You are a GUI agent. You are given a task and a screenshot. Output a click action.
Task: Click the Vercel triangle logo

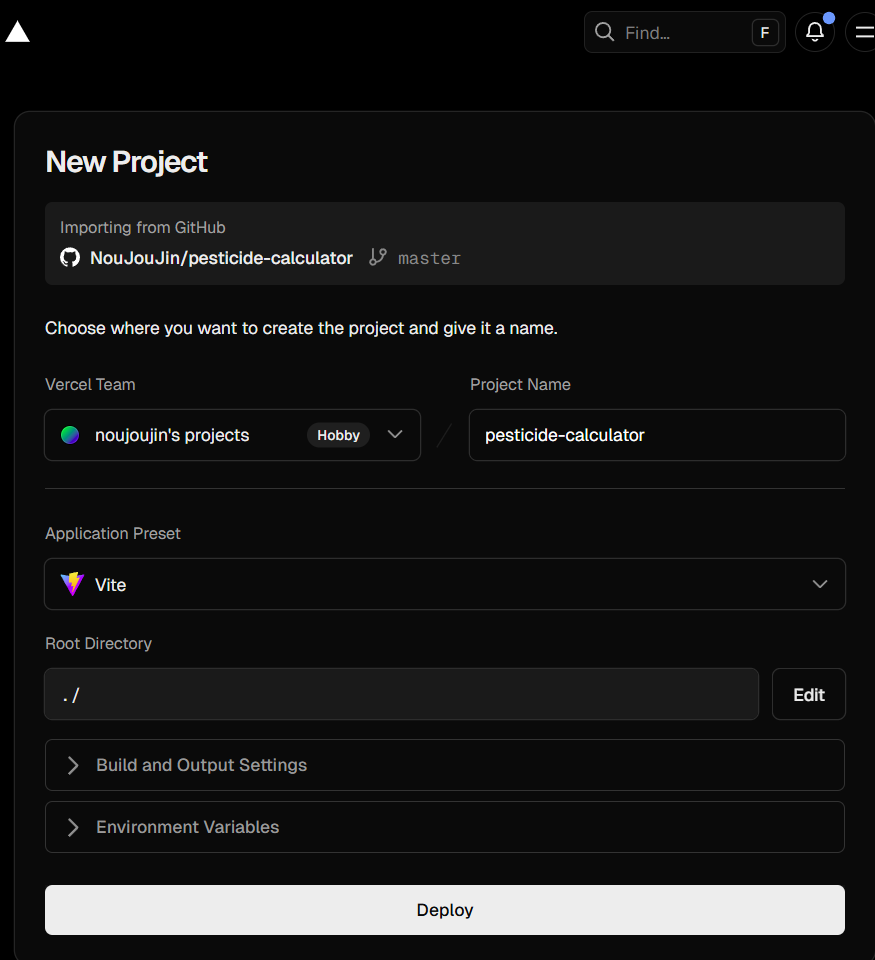pos(18,32)
